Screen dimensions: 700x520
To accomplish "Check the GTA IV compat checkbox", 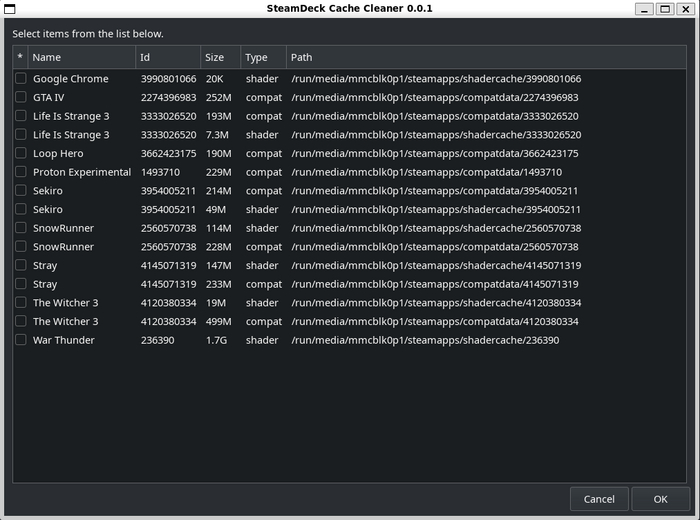I will pyautogui.click(x=21, y=97).
